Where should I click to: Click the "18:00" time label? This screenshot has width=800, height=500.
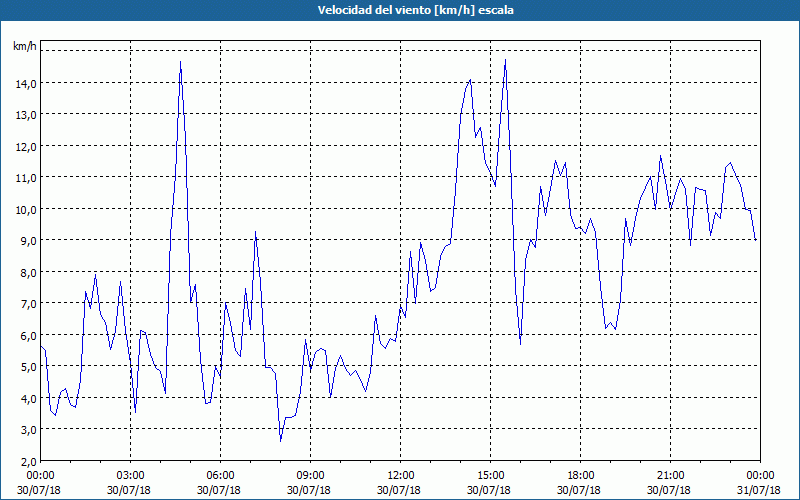(580, 476)
